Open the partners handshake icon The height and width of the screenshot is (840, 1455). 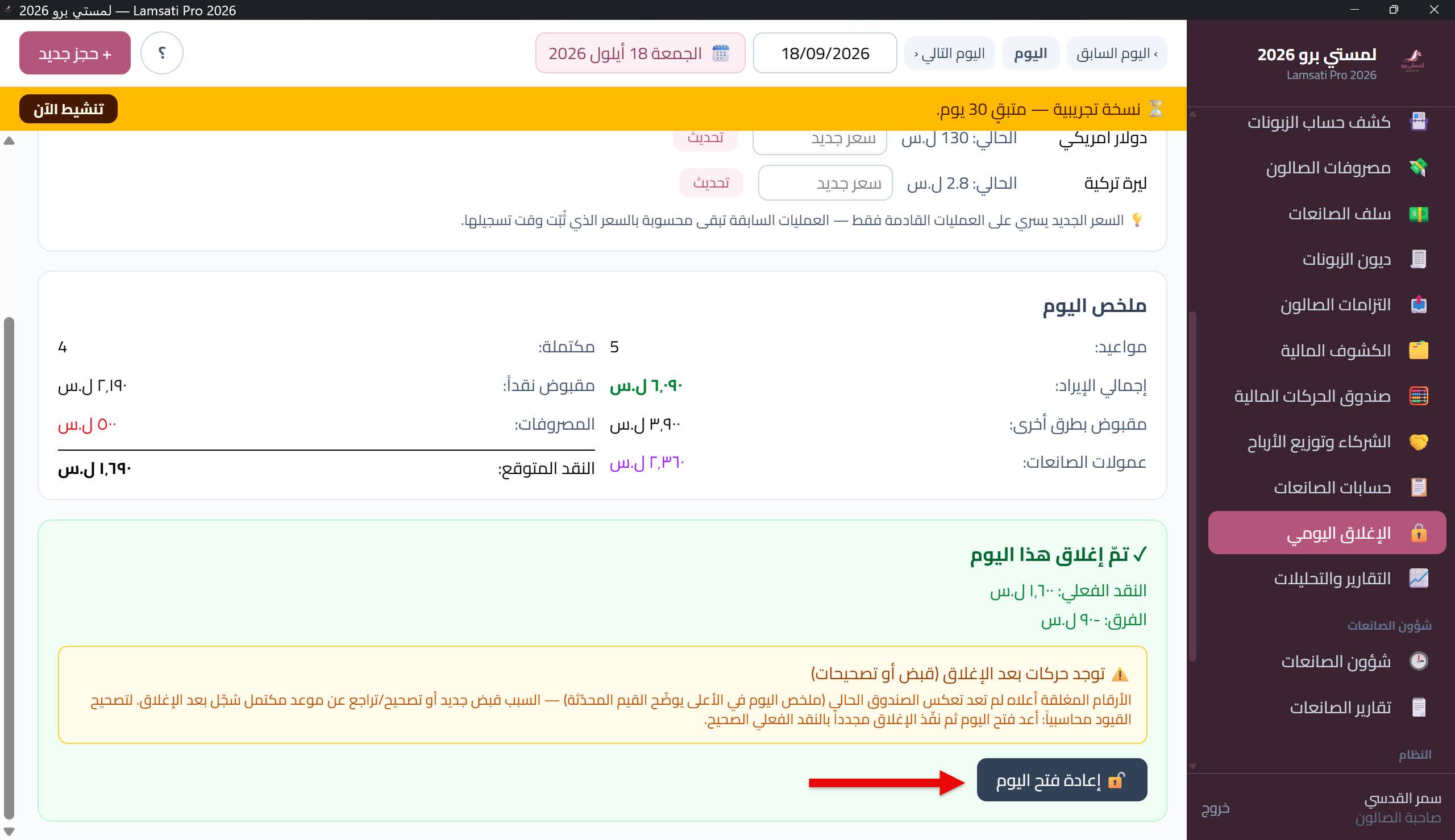point(1418,442)
